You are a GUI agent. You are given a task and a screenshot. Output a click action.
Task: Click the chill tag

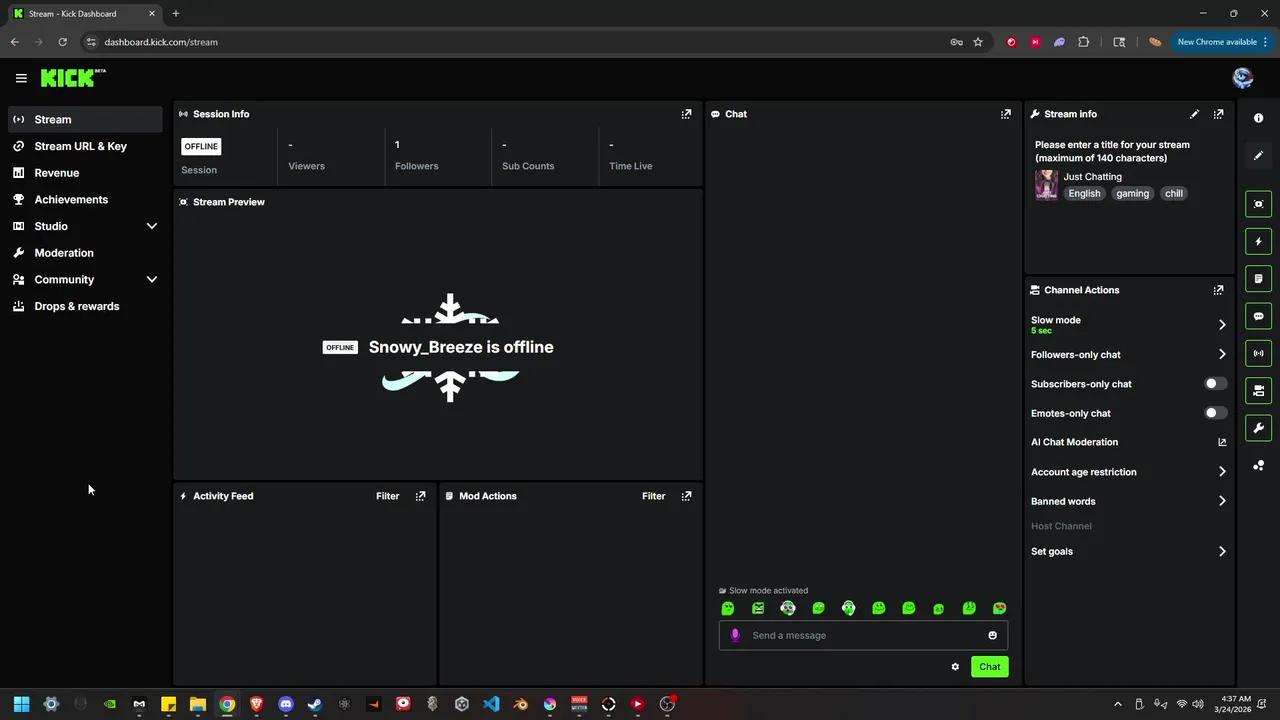click(x=1174, y=193)
